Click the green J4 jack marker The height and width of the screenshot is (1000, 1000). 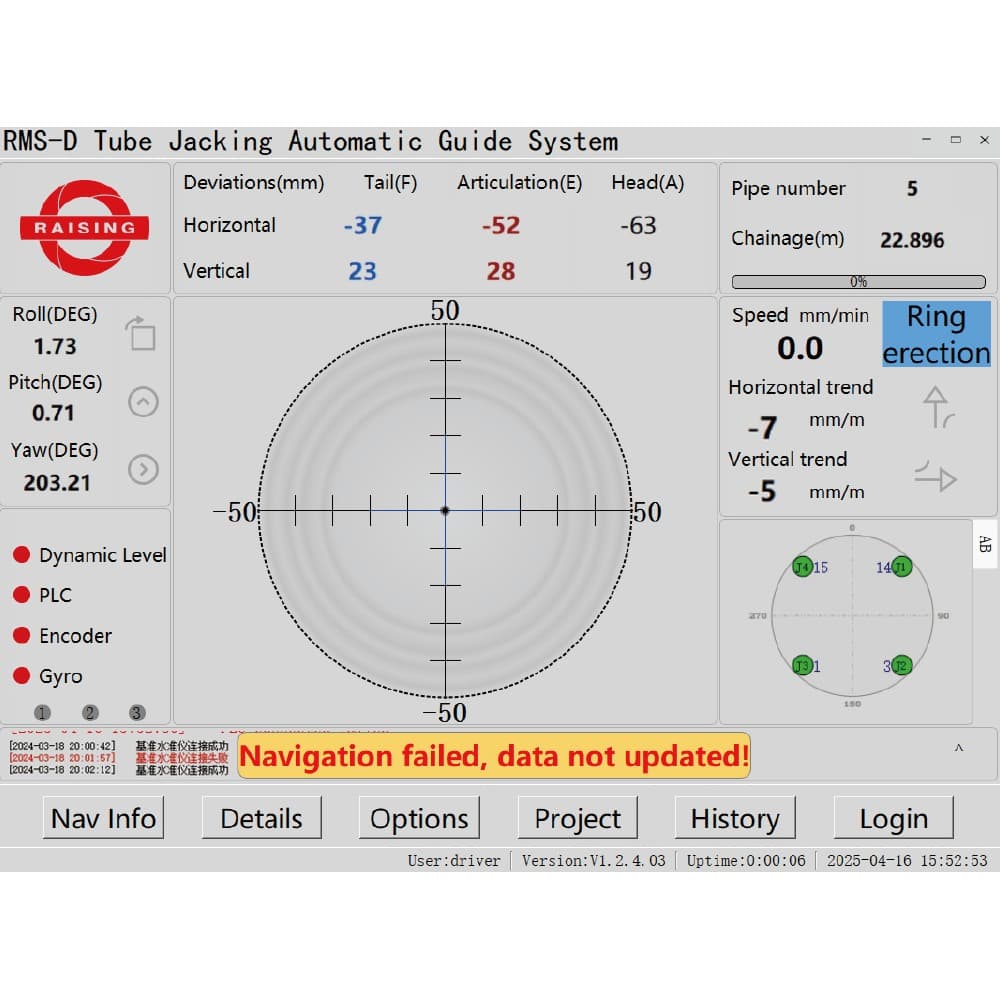(x=802, y=566)
